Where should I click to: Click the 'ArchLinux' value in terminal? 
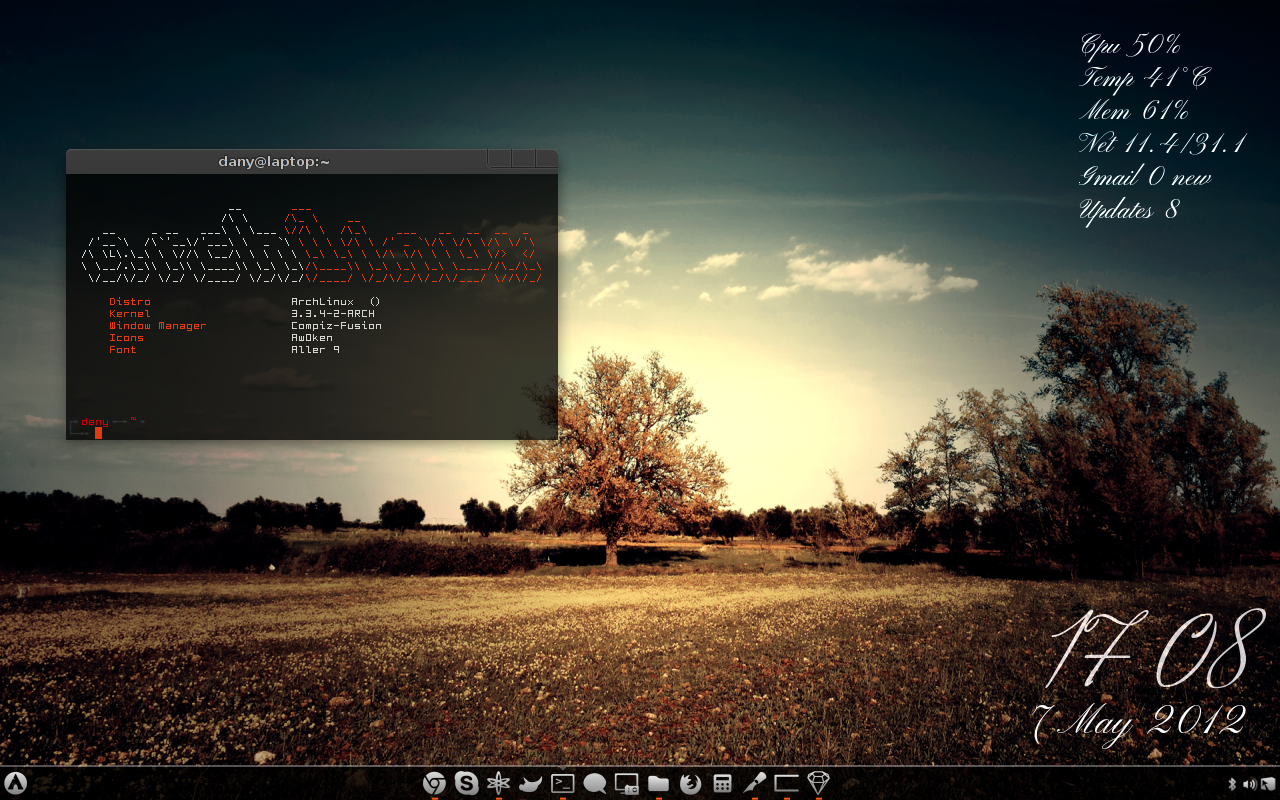coord(322,302)
